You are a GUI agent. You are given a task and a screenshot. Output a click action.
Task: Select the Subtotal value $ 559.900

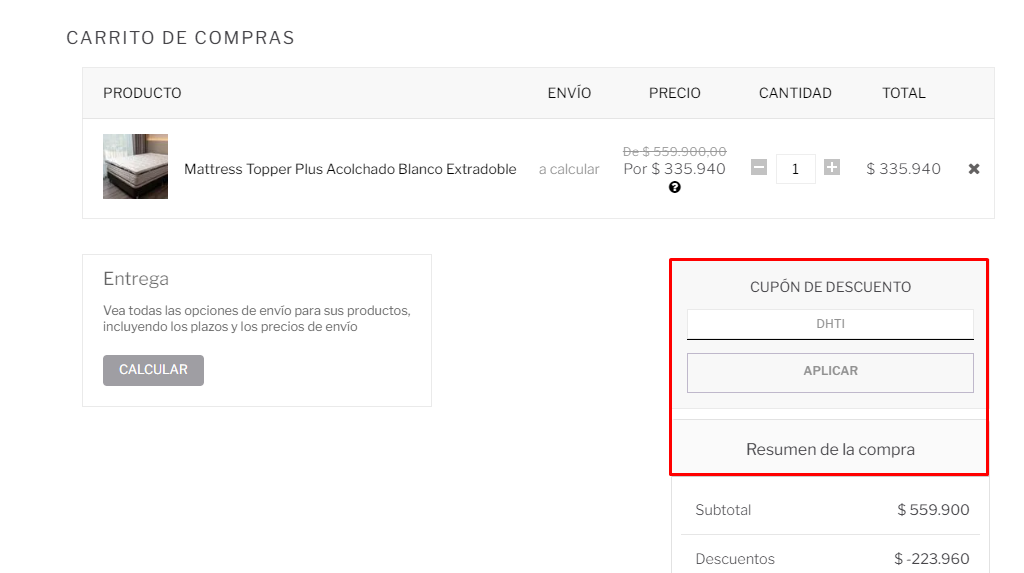pyautogui.click(x=933, y=510)
